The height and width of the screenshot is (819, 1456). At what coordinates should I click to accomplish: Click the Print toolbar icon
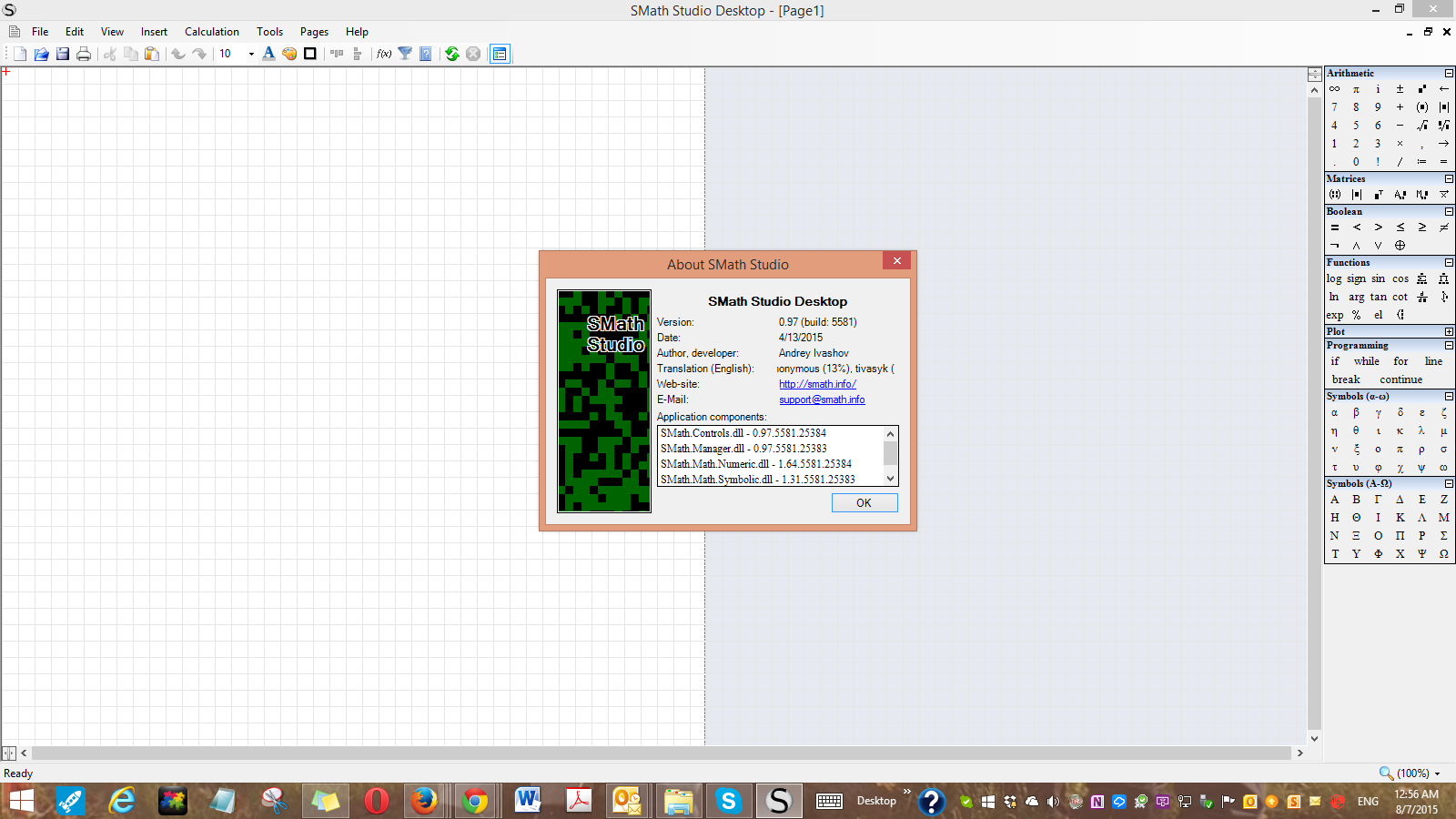[x=84, y=54]
